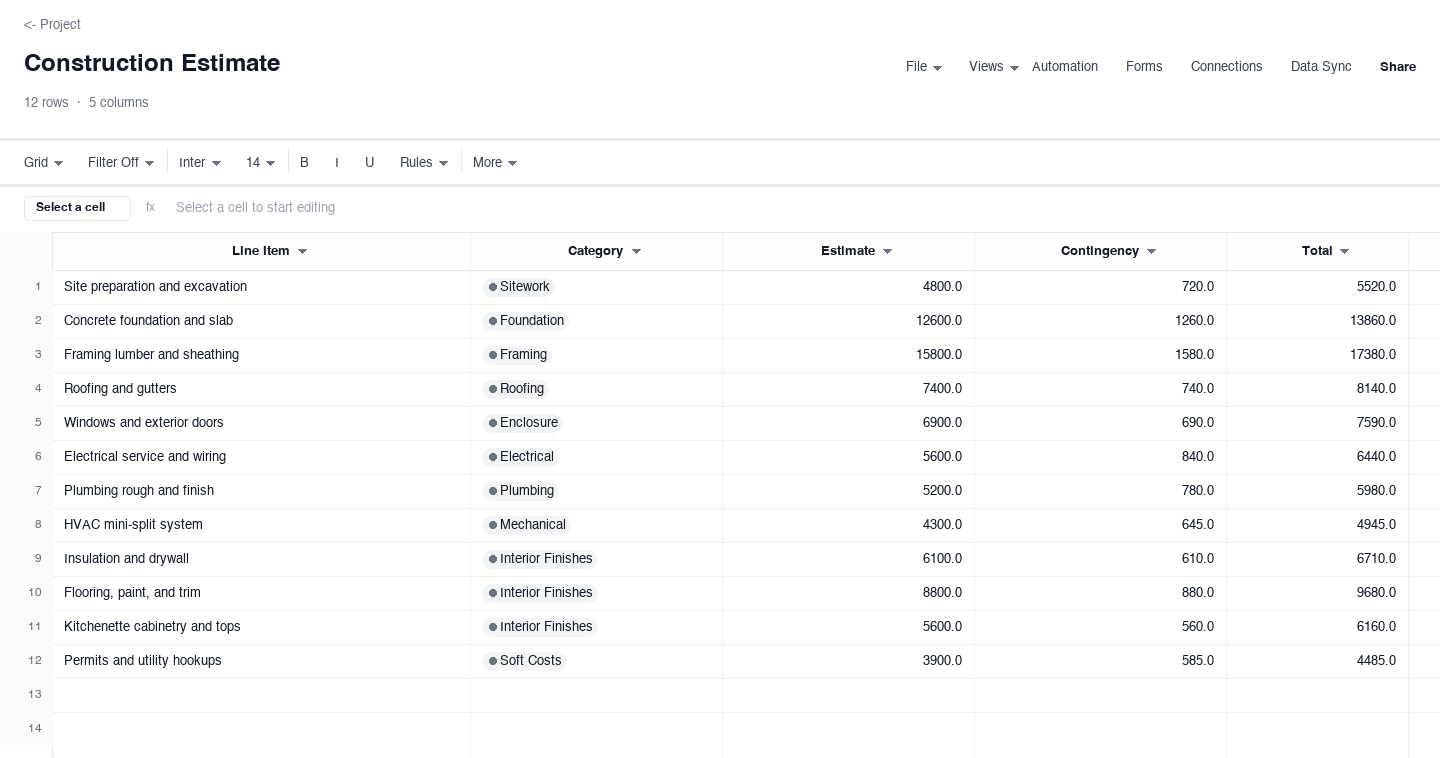Select cell 'Framing lumber and sheathing'
1440x758 pixels.
(x=261, y=355)
